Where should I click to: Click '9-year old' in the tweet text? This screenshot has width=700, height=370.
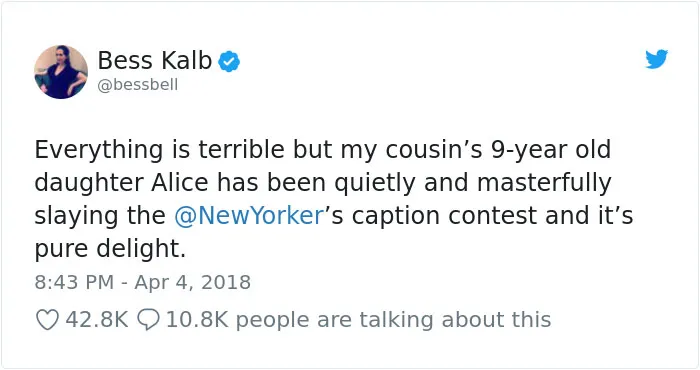pyautogui.click(x=551, y=150)
